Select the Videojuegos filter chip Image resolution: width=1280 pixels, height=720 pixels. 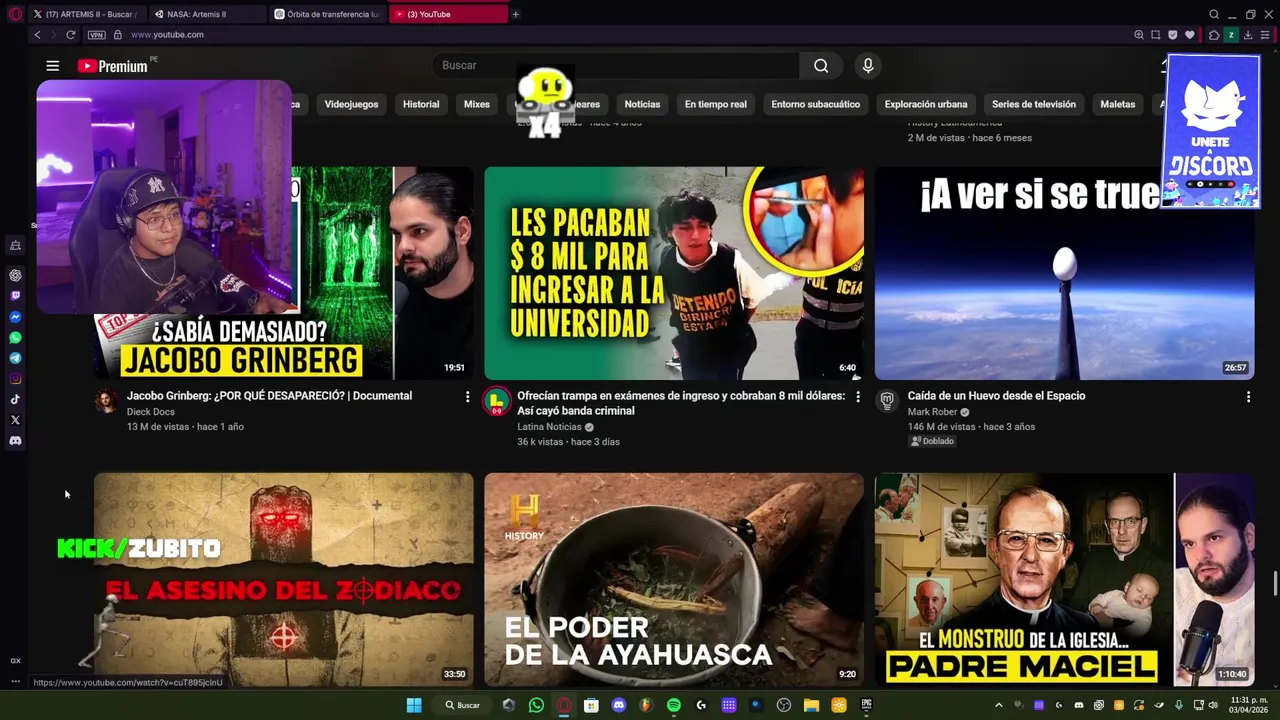(351, 104)
